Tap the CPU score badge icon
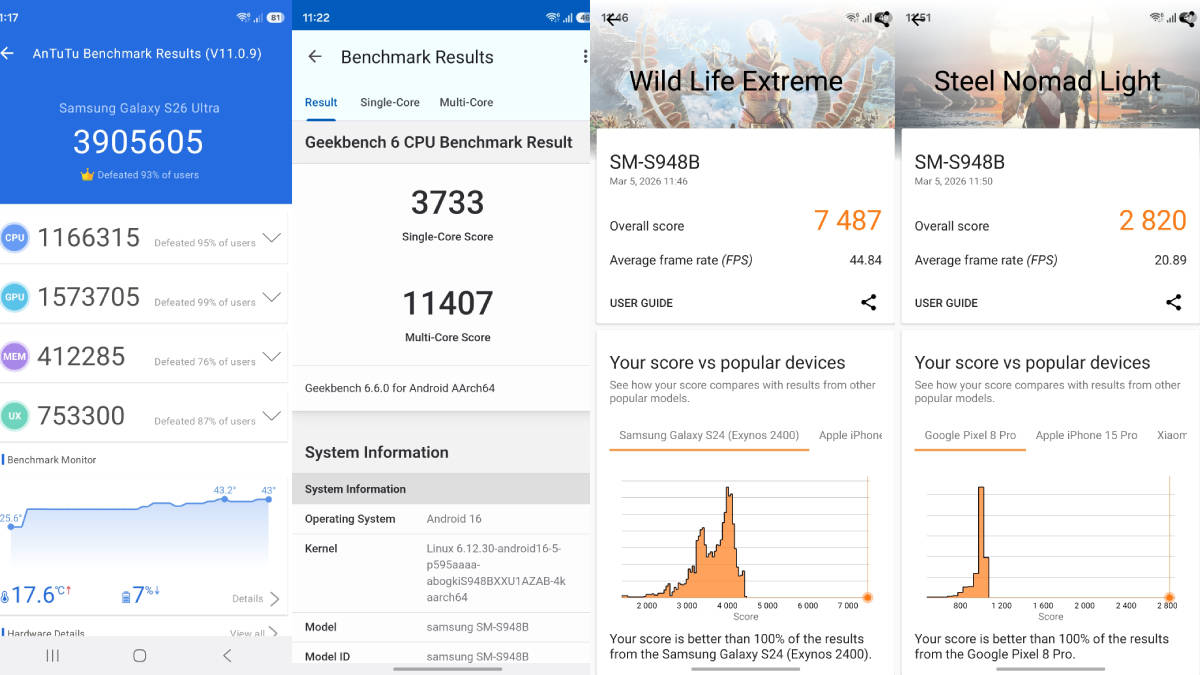This screenshot has height=675, width=1200. point(14,238)
